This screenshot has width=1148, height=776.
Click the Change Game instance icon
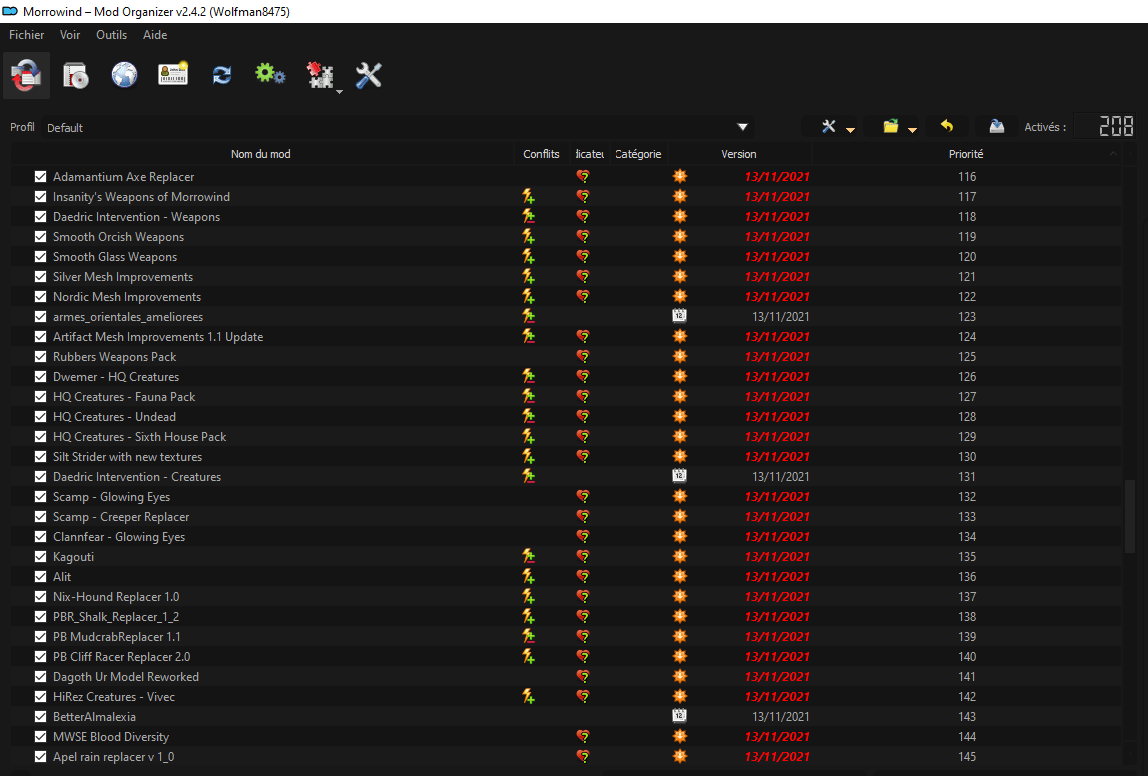[26, 76]
